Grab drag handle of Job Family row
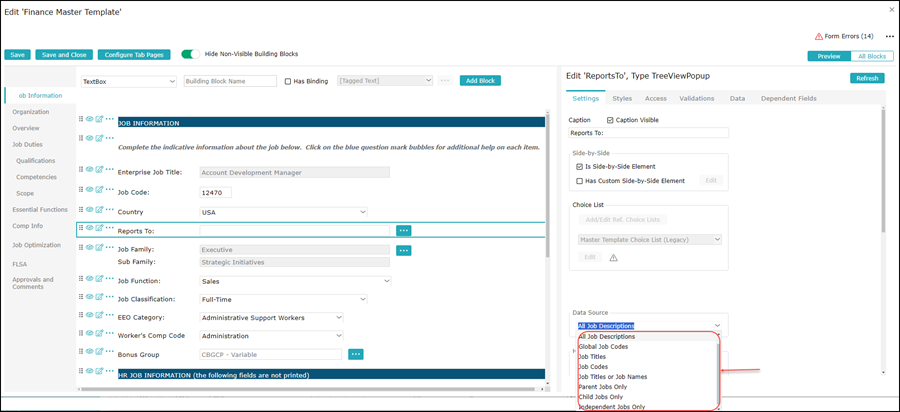The height and width of the screenshot is (412, 900). coord(81,247)
